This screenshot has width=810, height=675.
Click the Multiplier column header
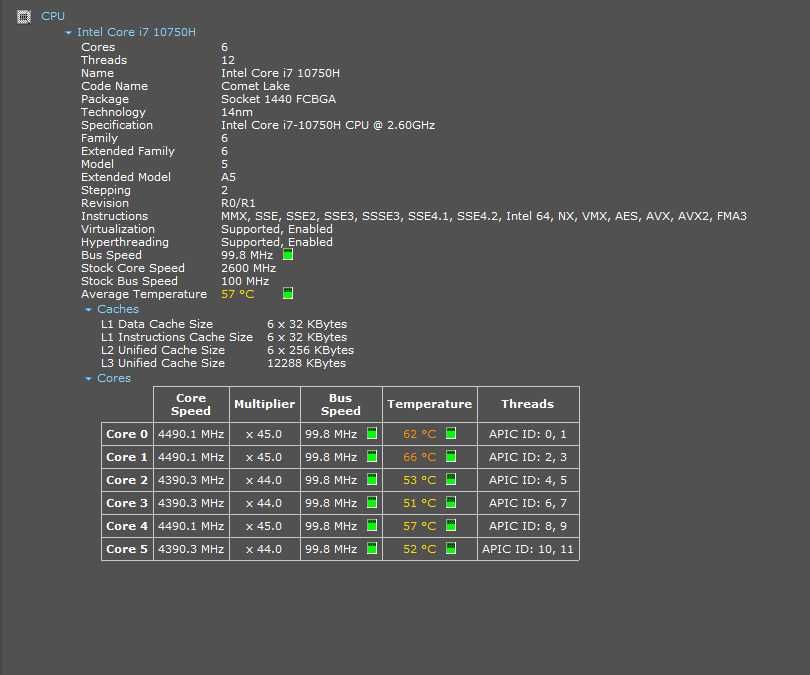pos(264,404)
